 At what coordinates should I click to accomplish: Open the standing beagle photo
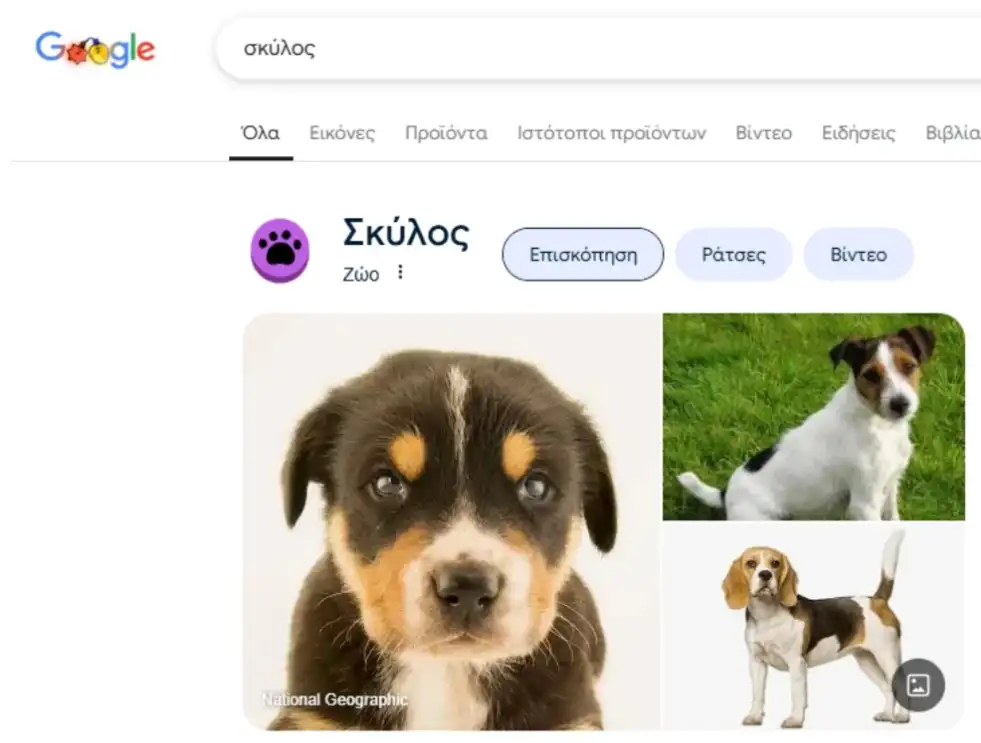pyautogui.click(x=814, y=627)
